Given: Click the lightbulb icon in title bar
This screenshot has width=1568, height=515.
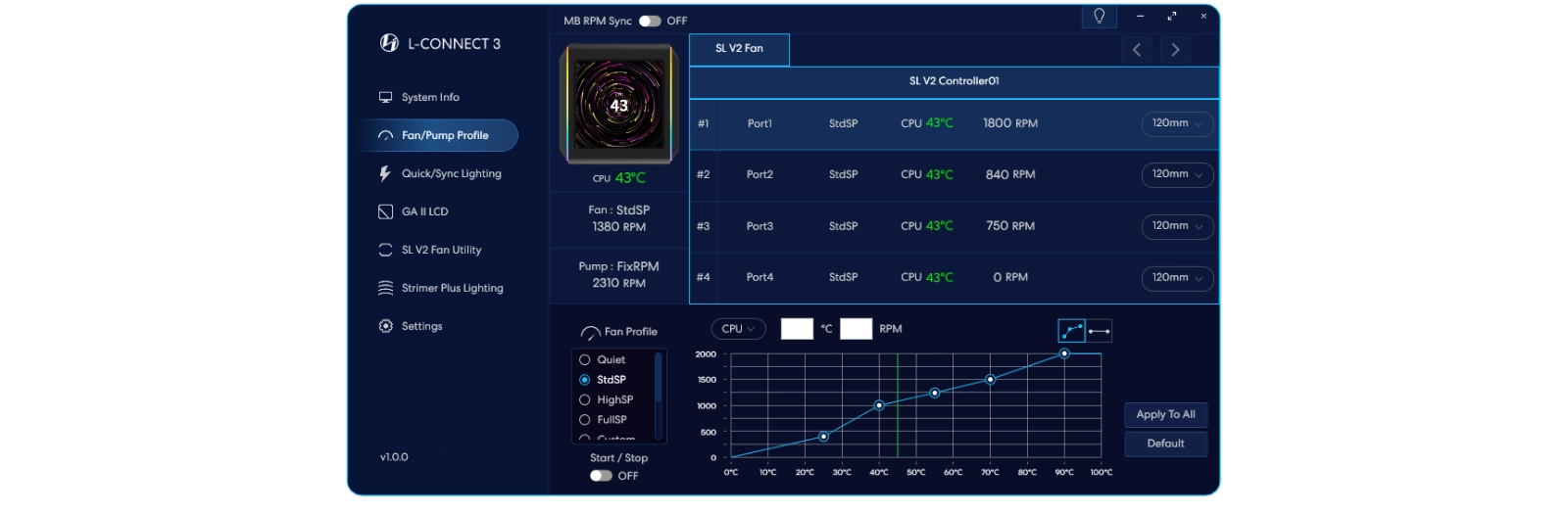Looking at the screenshot, I should (1099, 17).
